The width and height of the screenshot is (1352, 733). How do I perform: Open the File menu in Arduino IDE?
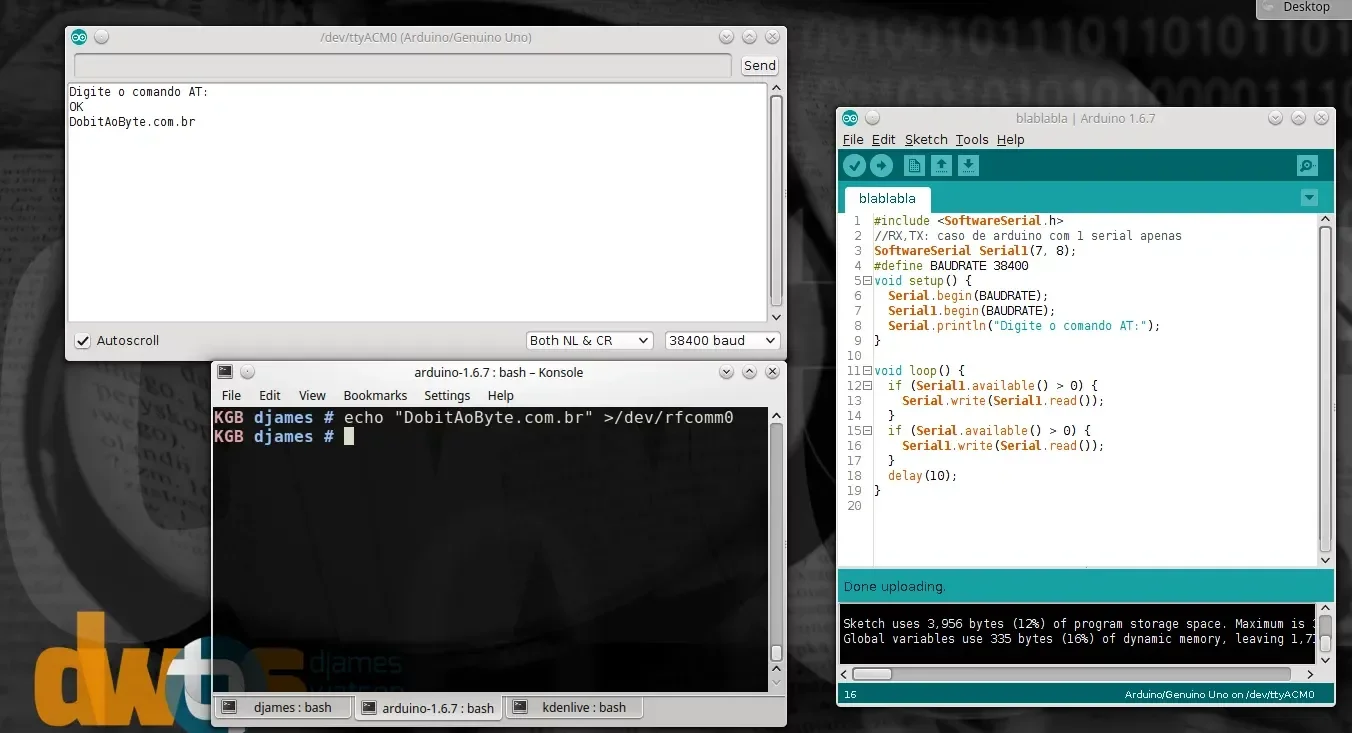click(853, 140)
